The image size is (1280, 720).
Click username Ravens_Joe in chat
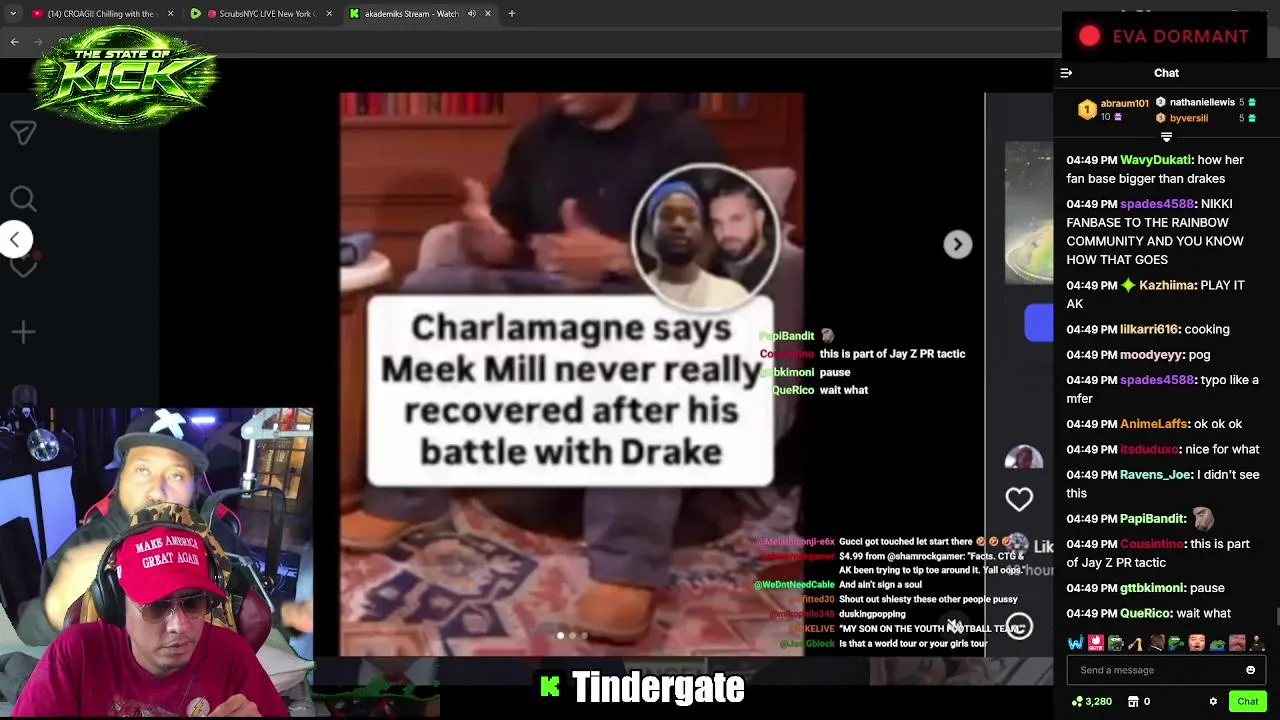click(x=1155, y=475)
